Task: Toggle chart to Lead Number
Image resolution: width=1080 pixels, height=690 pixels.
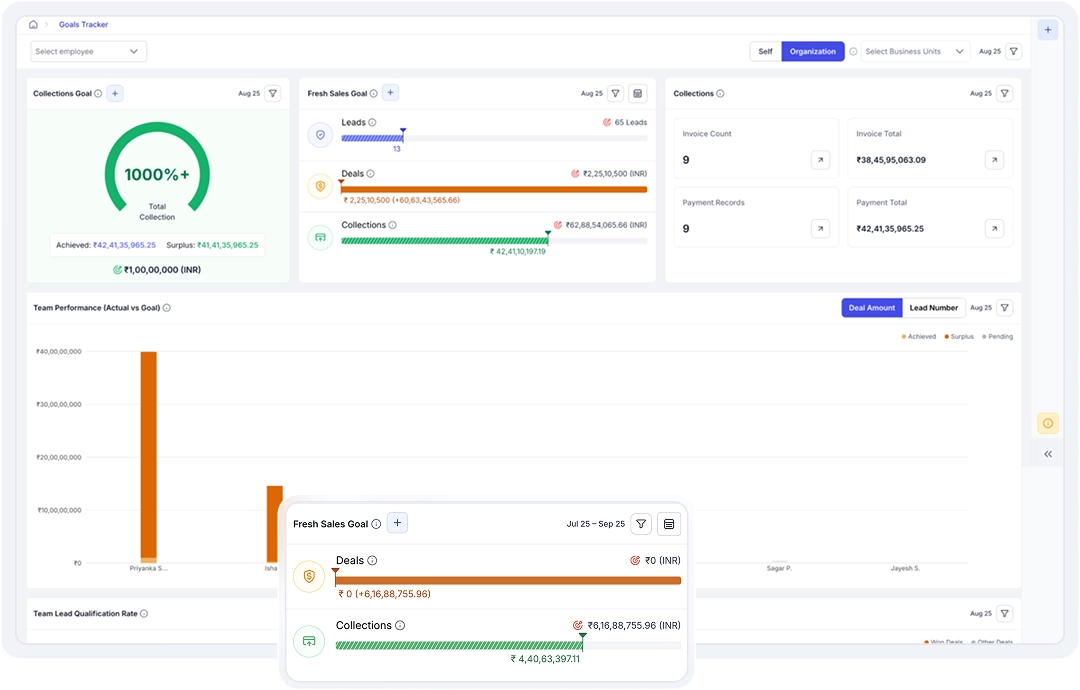Action: 933,308
